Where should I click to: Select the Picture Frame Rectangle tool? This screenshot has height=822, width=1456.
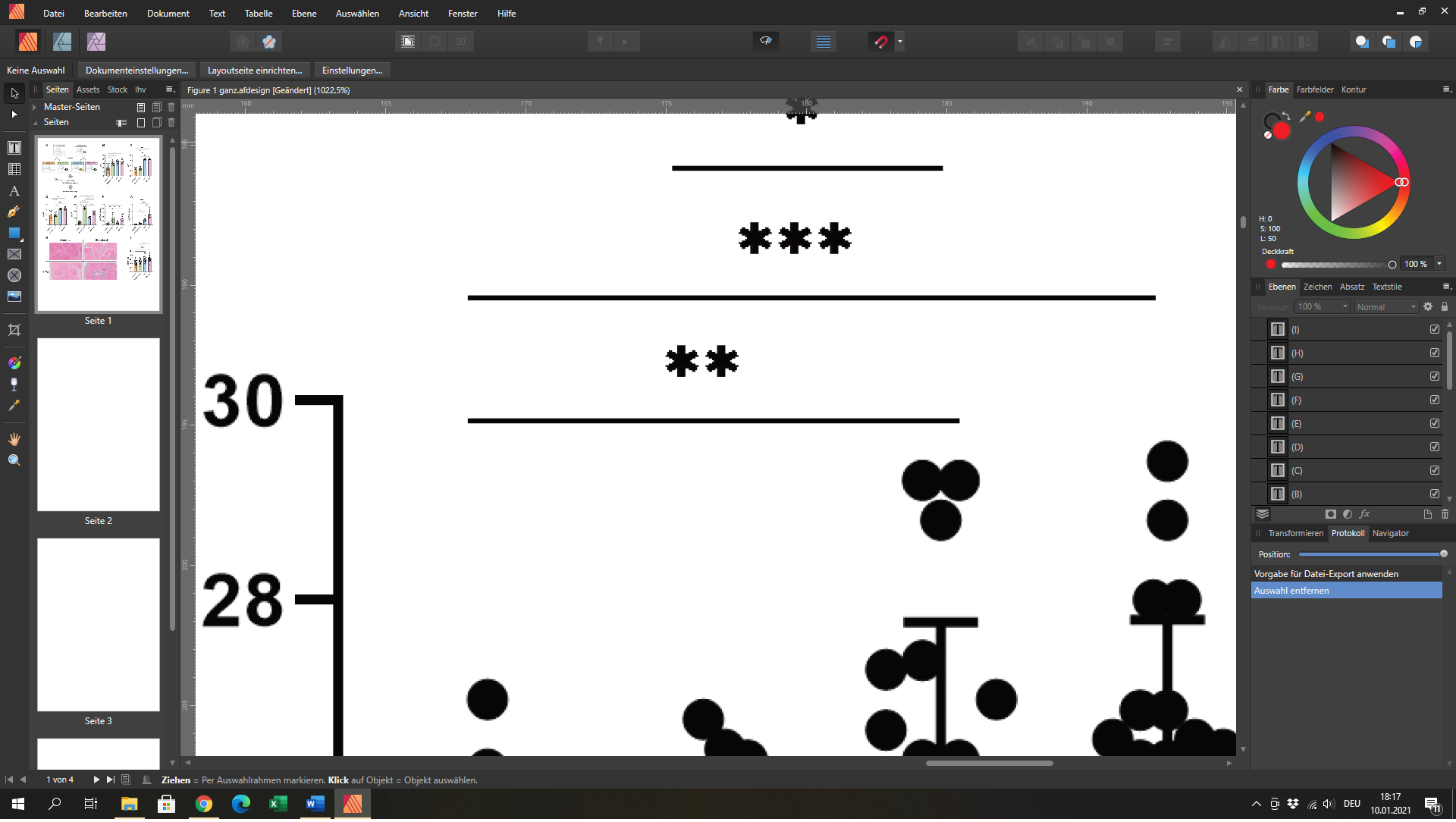(x=14, y=255)
